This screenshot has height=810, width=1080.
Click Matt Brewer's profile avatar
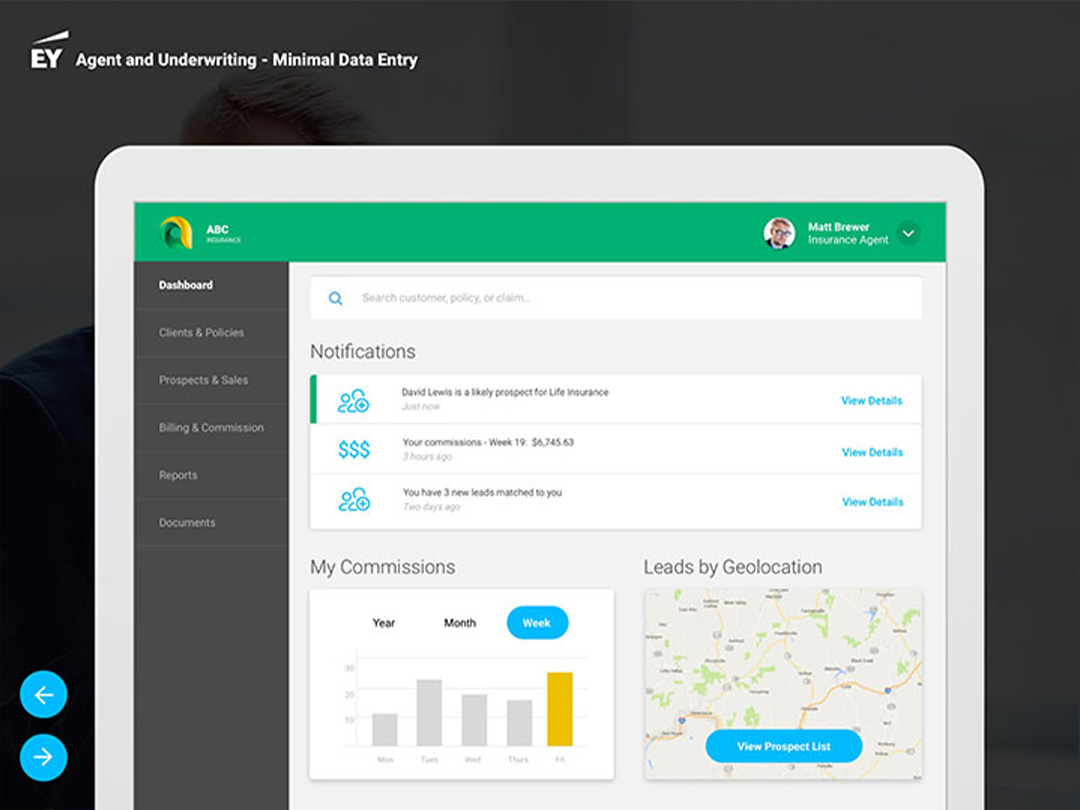tap(779, 233)
